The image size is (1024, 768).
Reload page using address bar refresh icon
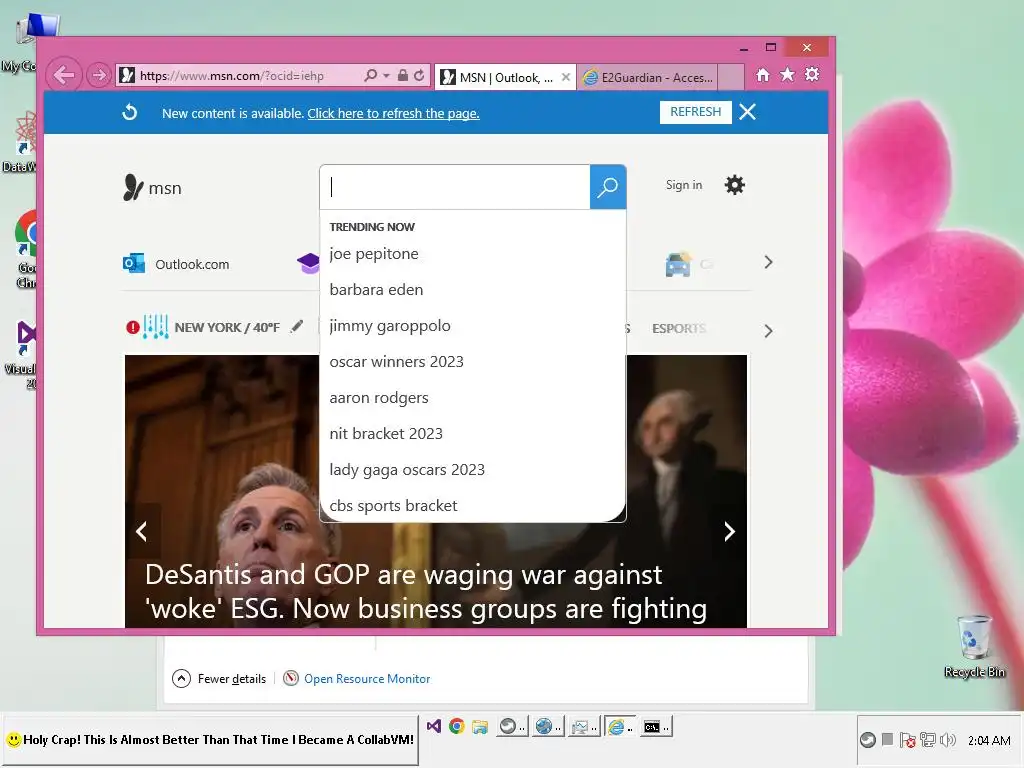[x=419, y=76]
